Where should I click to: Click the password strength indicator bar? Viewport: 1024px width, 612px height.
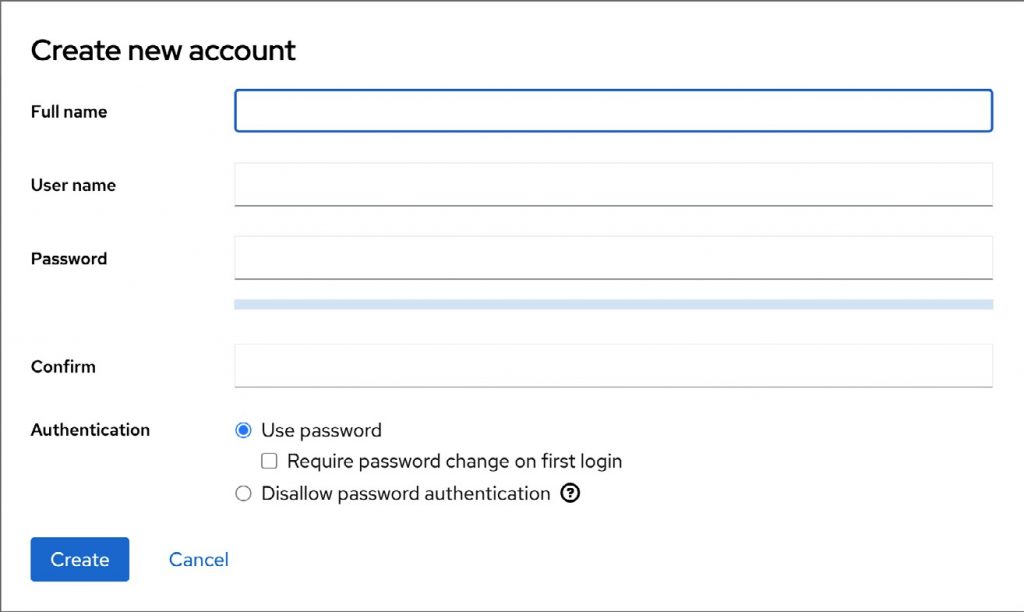click(x=613, y=303)
